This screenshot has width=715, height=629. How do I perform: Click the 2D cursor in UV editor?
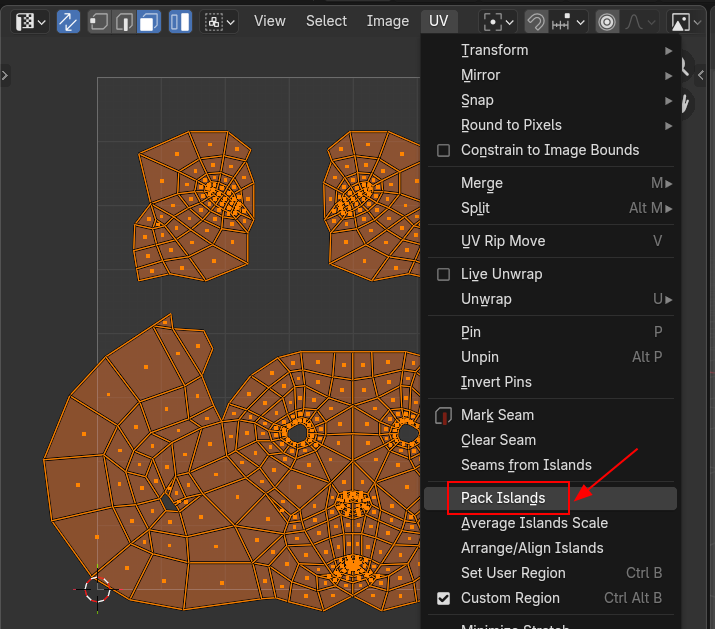(97, 589)
